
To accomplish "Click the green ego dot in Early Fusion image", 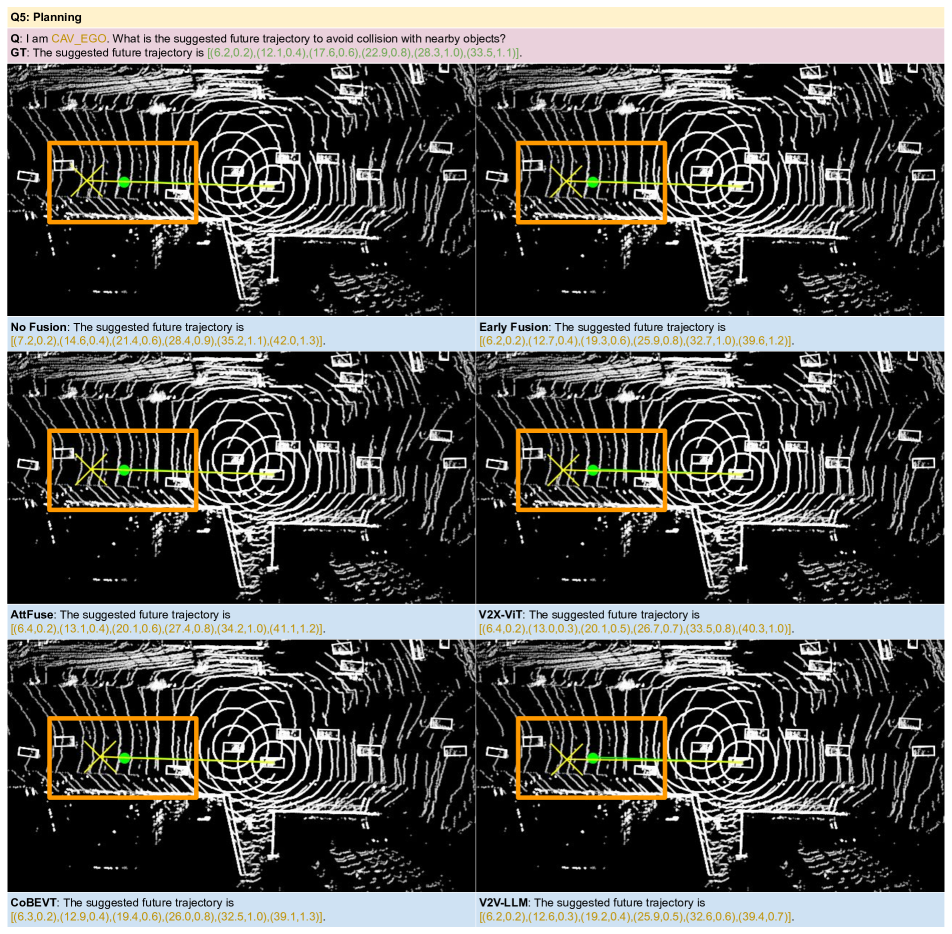I will (x=593, y=182).
